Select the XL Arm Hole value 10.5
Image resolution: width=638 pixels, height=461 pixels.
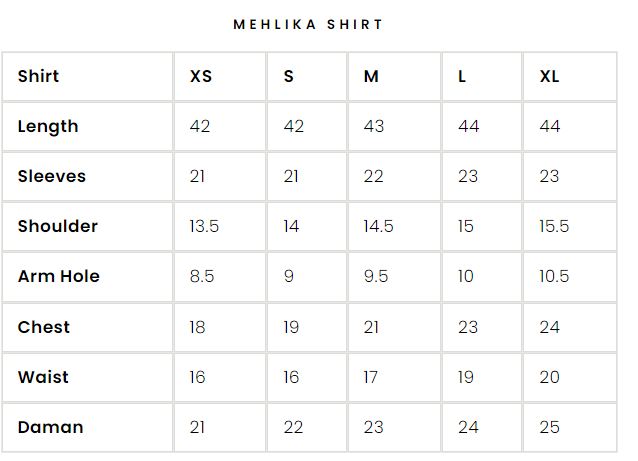point(554,276)
